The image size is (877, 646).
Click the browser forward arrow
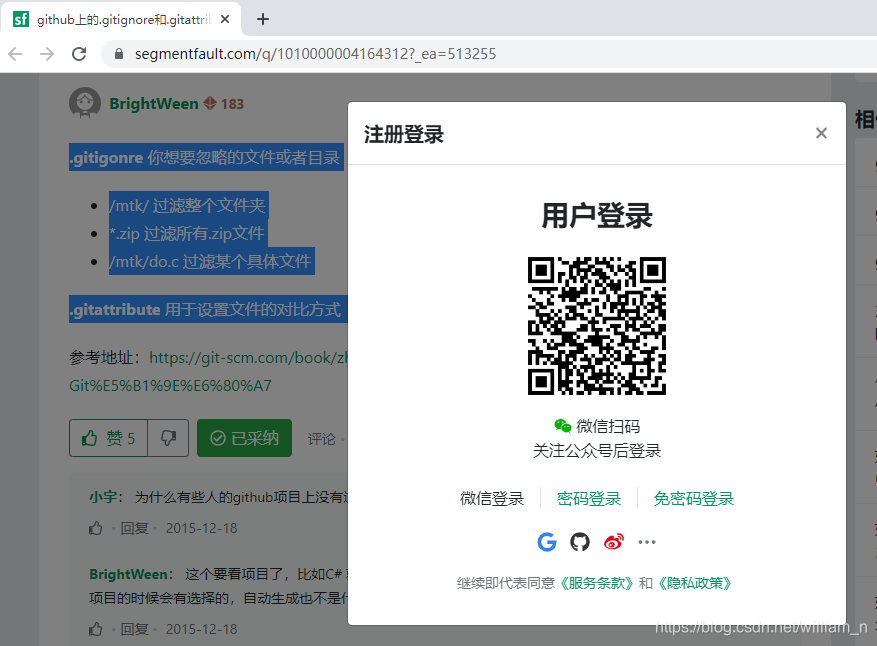coord(47,54)
